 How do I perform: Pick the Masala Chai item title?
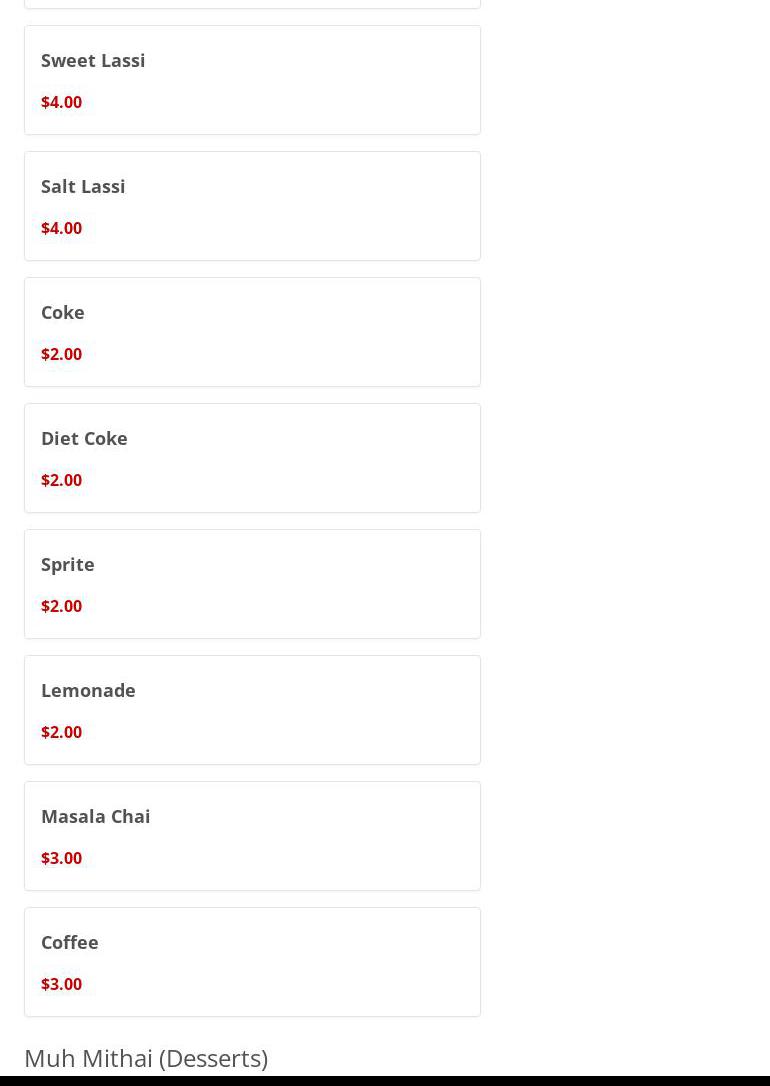[x=96, y=816]
